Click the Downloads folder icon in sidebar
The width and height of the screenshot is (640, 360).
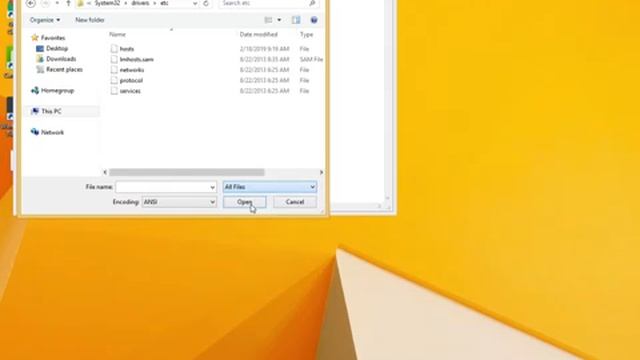pyautogui.click(x=40, y=59)
